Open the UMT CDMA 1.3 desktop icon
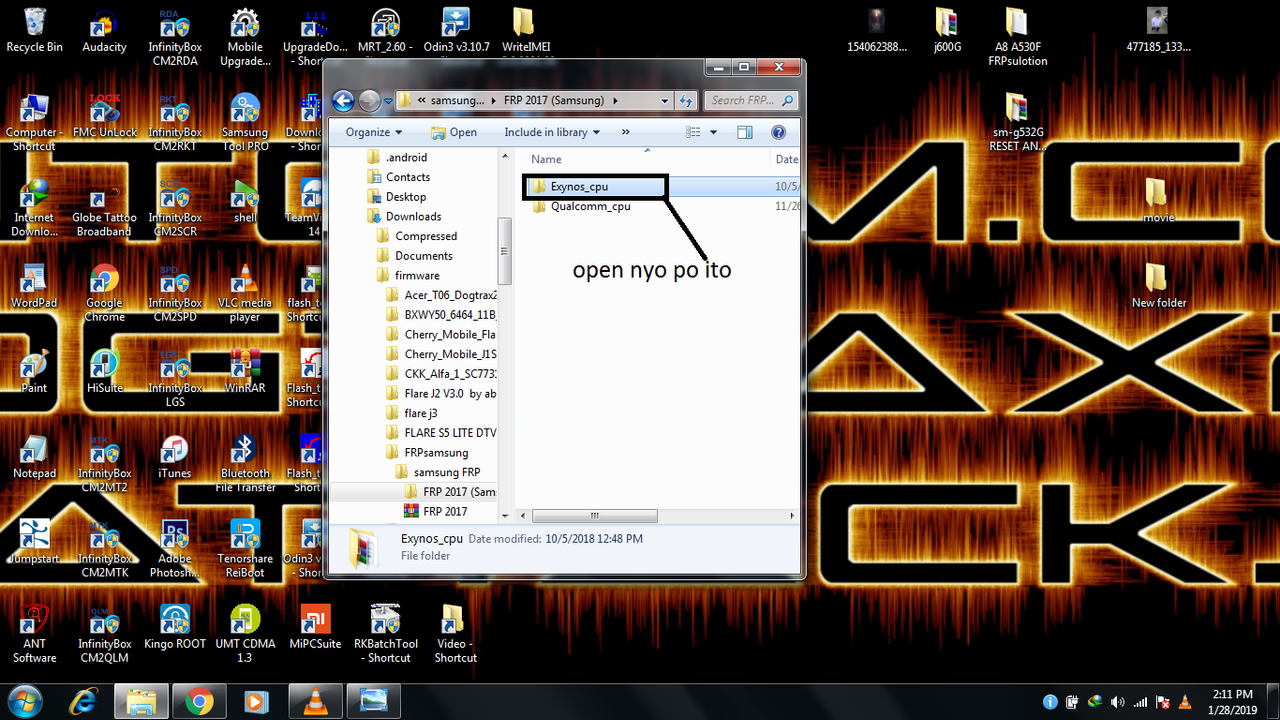Viewport: 1280px width, 720px height. coord(245,634)
